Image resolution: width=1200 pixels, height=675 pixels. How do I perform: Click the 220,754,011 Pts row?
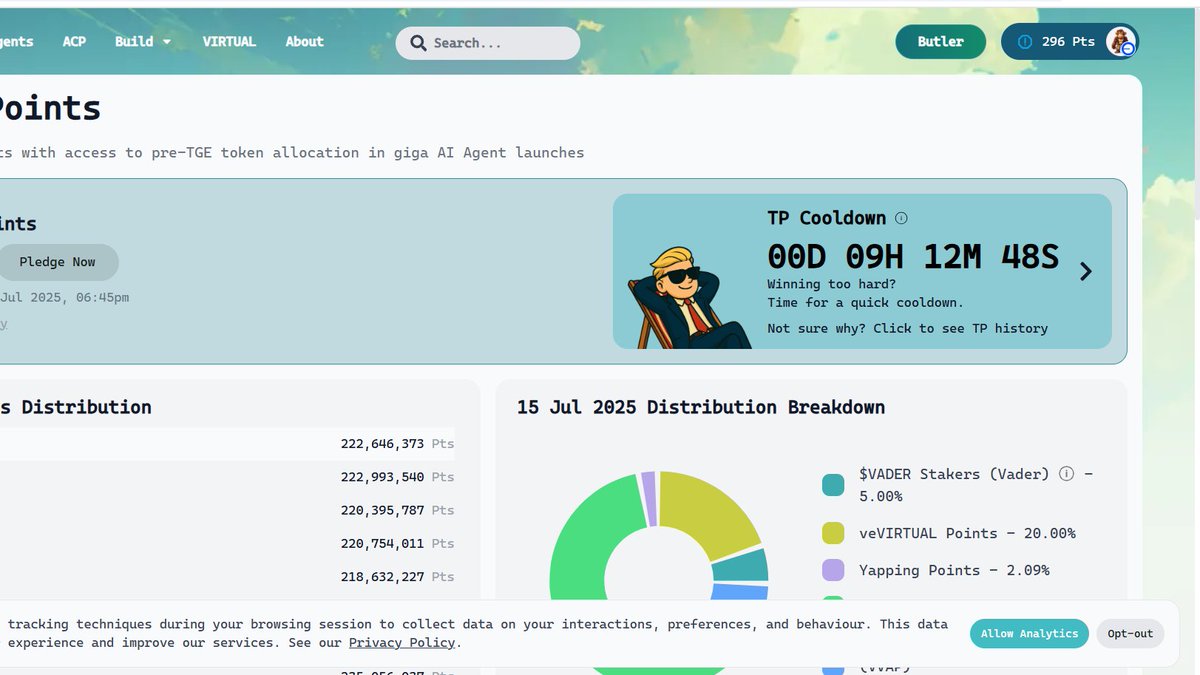(x=227, y=543)
